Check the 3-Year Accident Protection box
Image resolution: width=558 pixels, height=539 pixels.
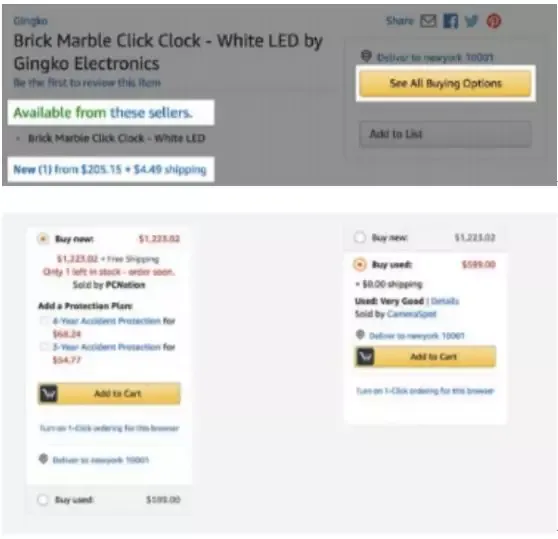tap(44, 347)
